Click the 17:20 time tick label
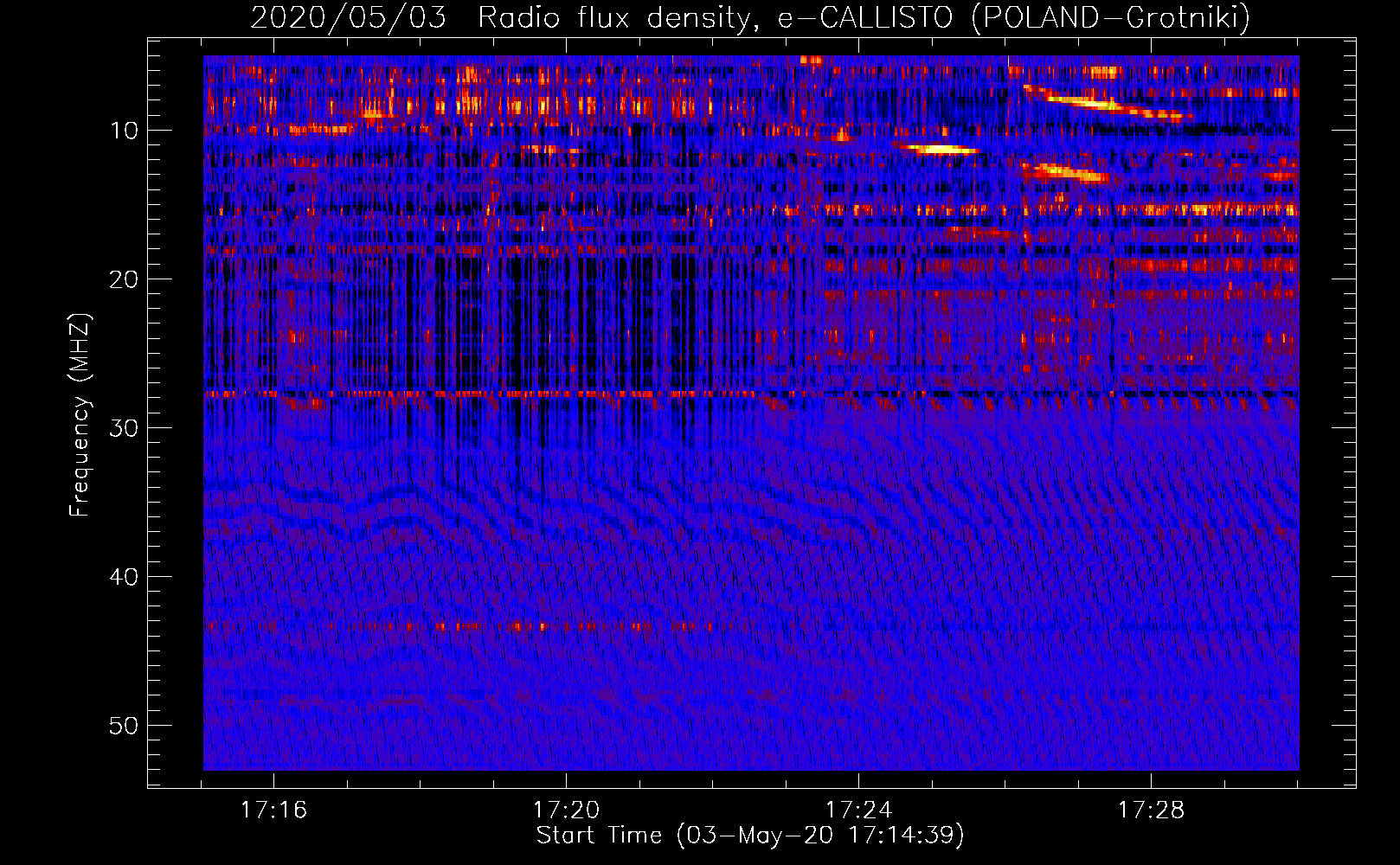The height and width of the screenshot is (865, 1400). pyautogui.click(x=566, y=811)
